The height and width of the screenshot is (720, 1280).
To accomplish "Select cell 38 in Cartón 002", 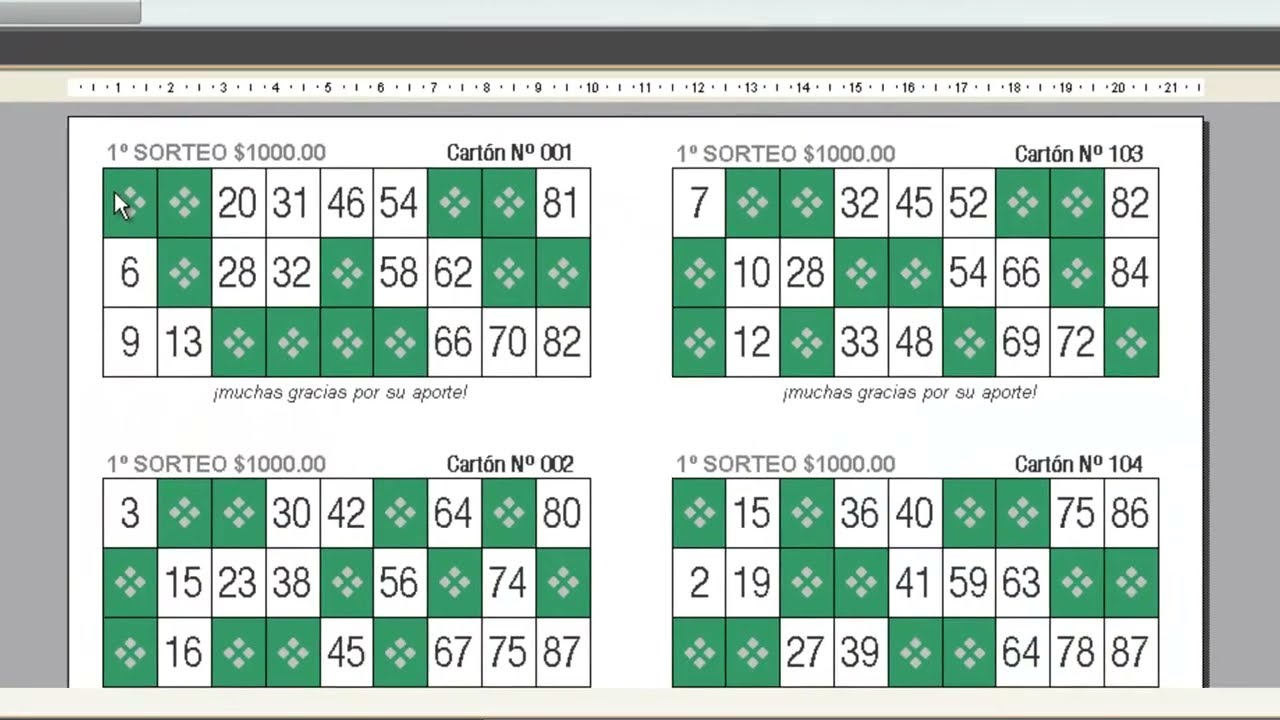I will coord(292,582).
